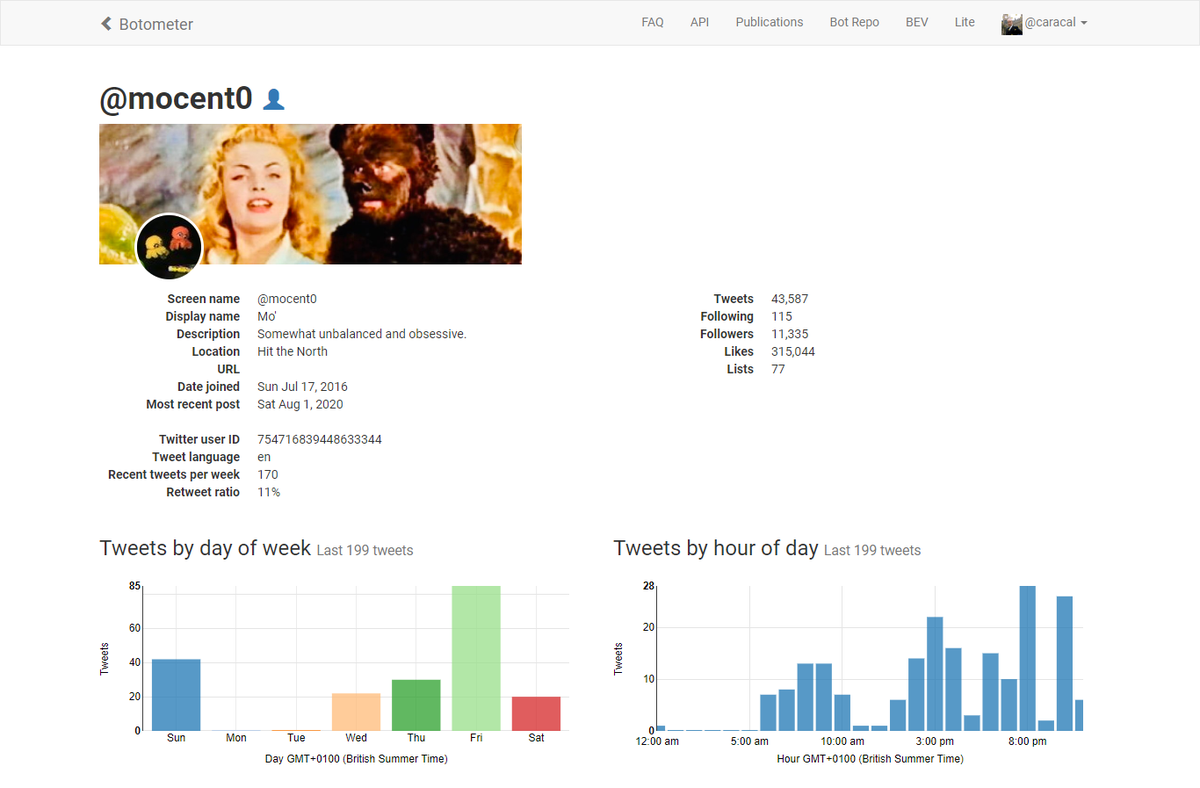The image size is (1200, 788).
Task: Click the 'Tweets by day of week' heading
Action: coord(205,548)
